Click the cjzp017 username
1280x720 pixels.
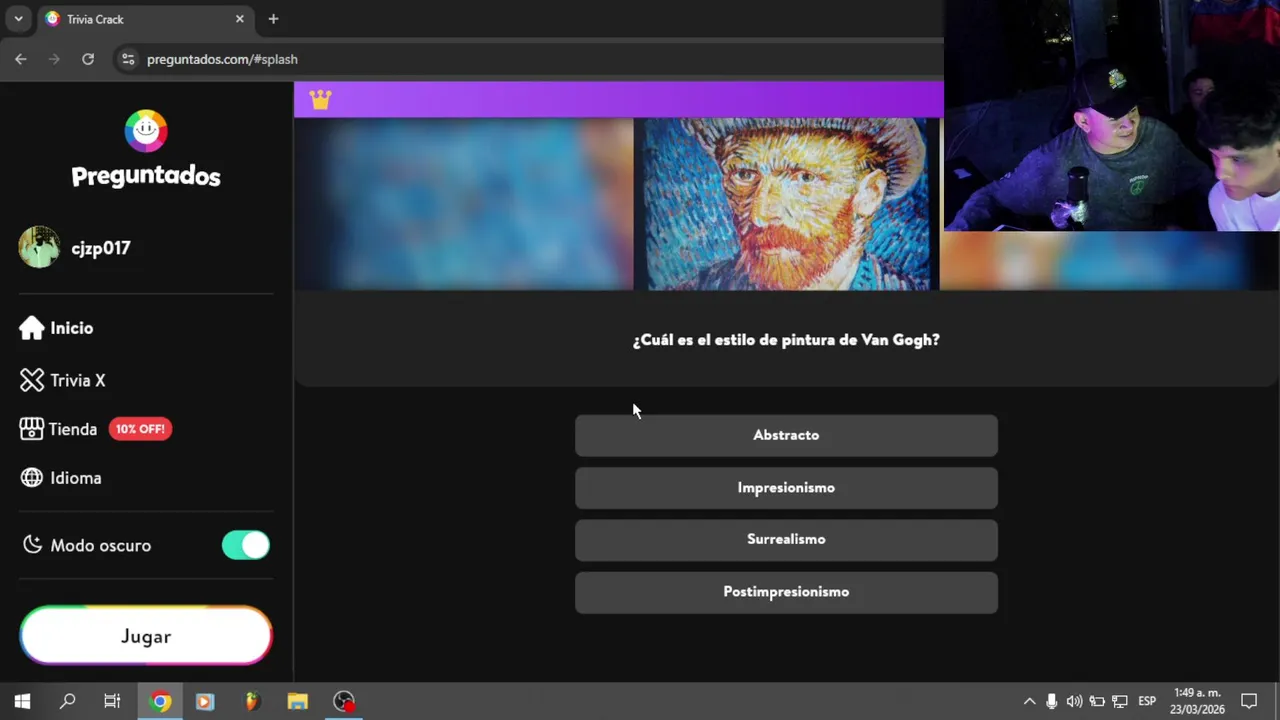pyautogui.click(x=101, y=248)
